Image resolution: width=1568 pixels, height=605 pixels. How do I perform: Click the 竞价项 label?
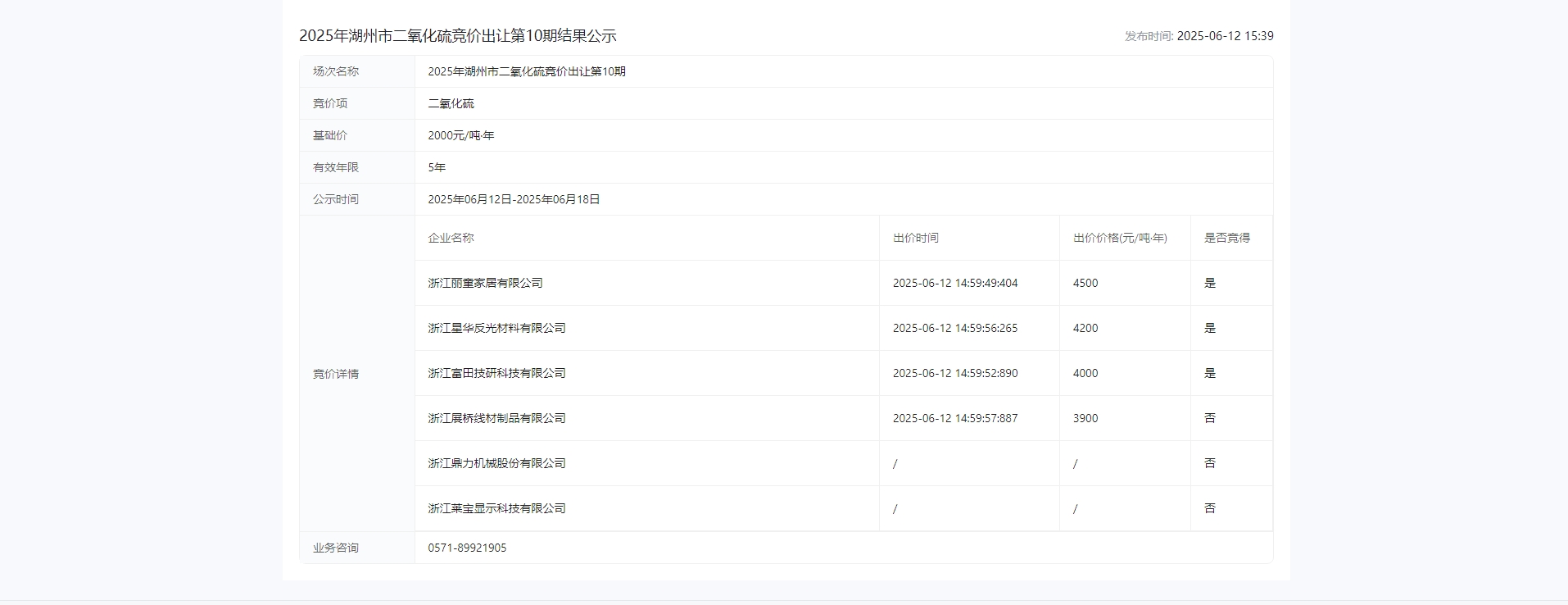point(330,103)
